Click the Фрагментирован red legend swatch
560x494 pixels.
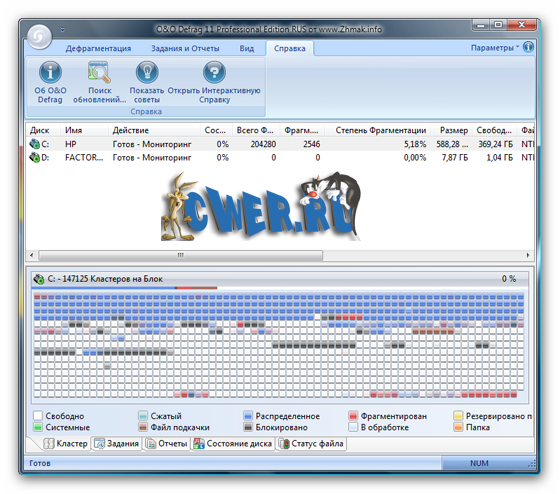pyautogui.click(x=353, y=416)
